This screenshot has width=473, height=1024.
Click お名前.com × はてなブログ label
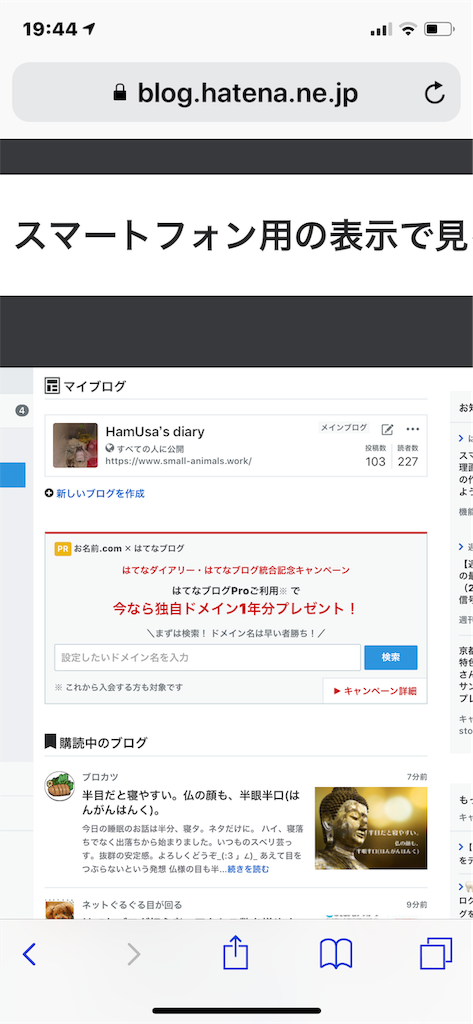coord(129,549)
